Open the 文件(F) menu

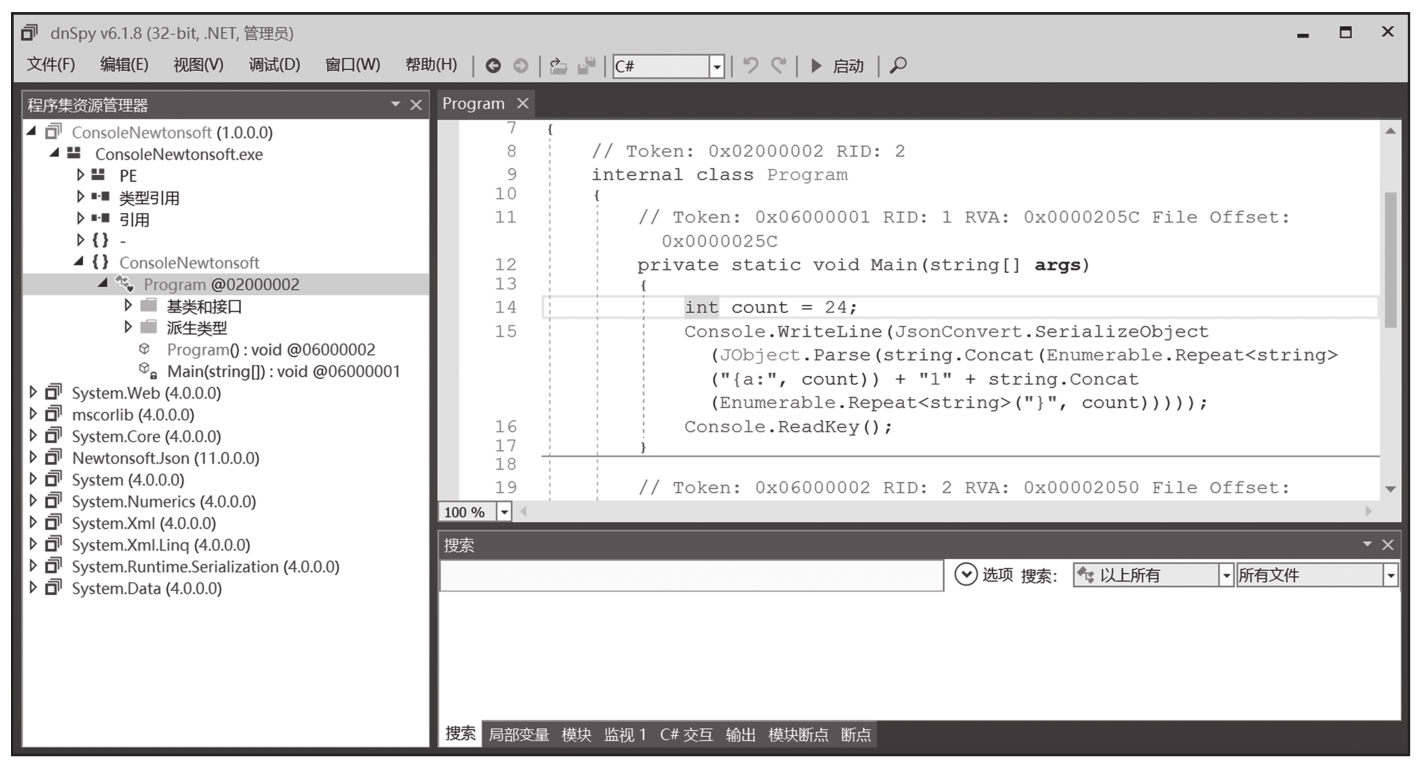click(x=51, y=65)
